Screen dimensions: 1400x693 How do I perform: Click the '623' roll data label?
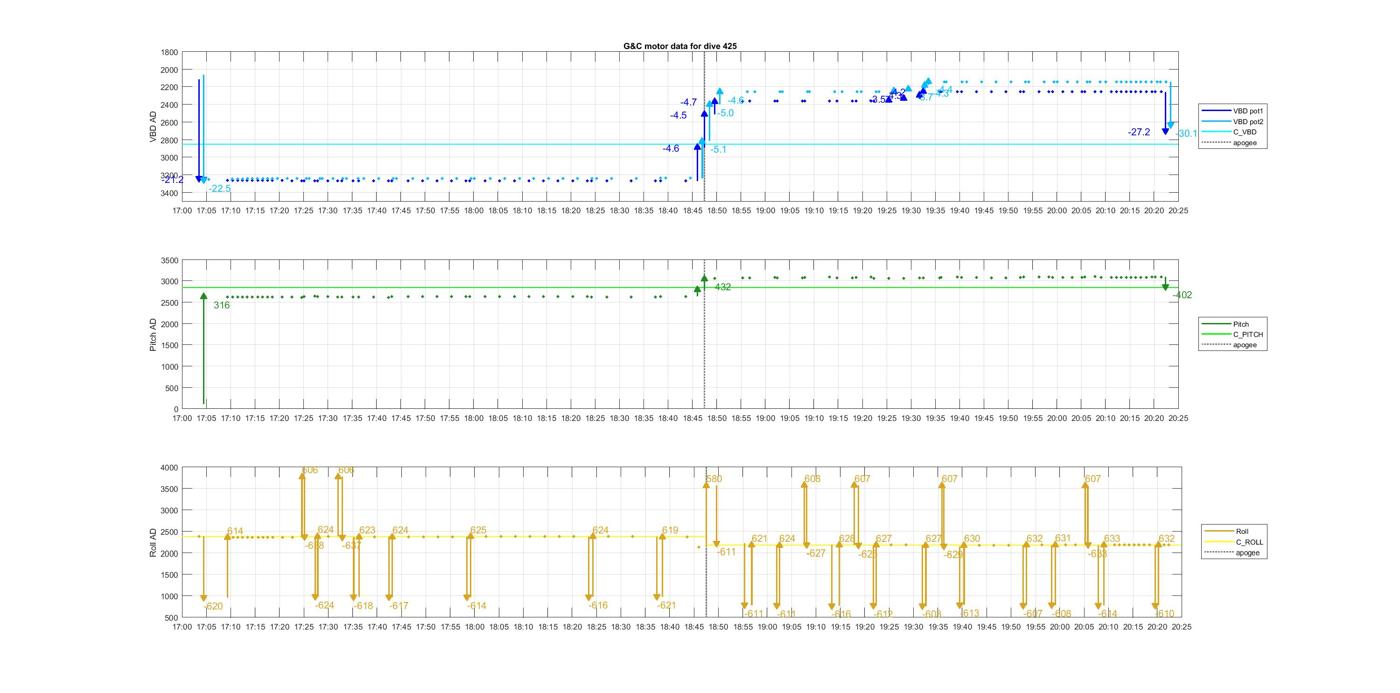pos(367,531)
